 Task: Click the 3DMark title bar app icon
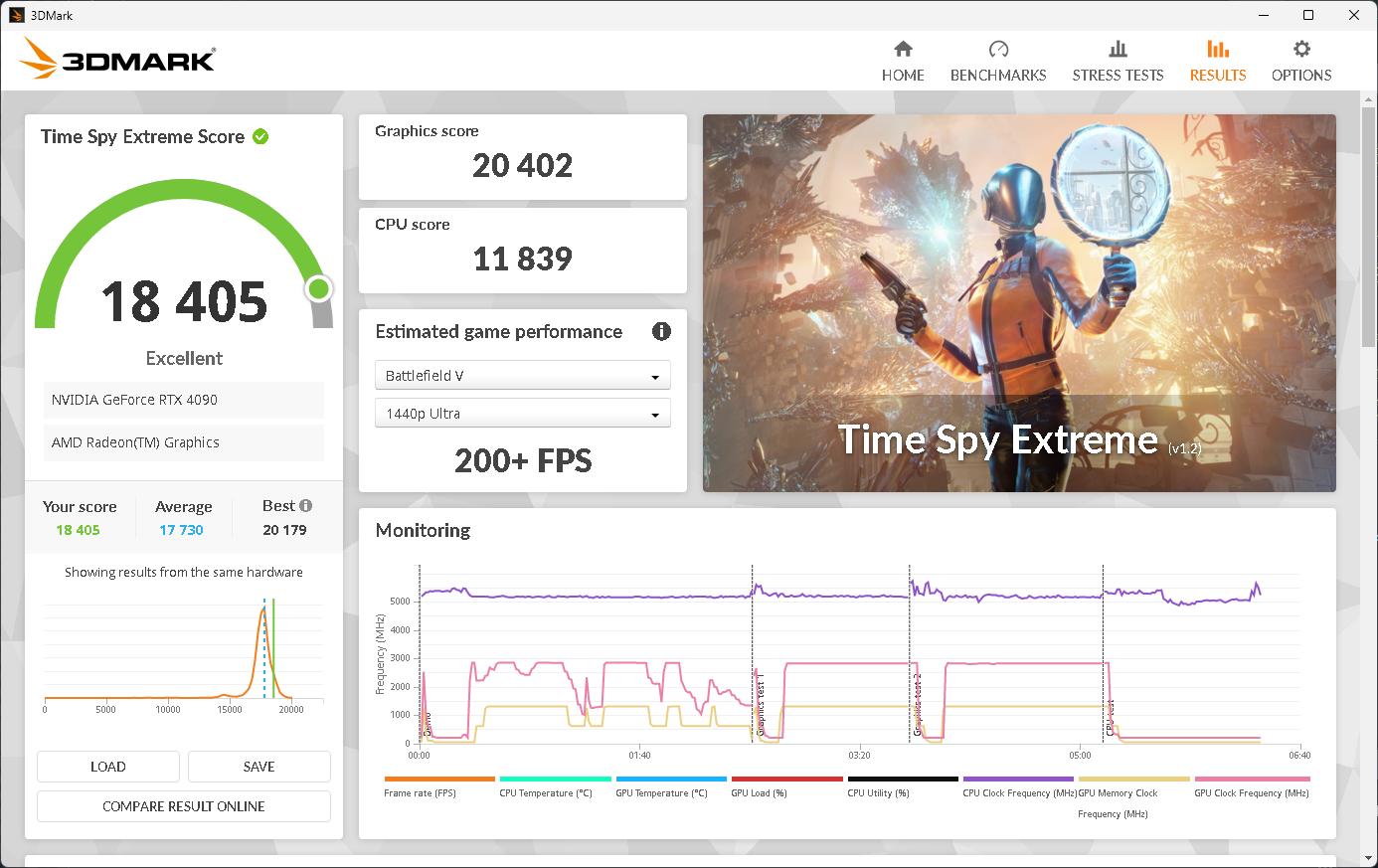[x=16, y=15]
